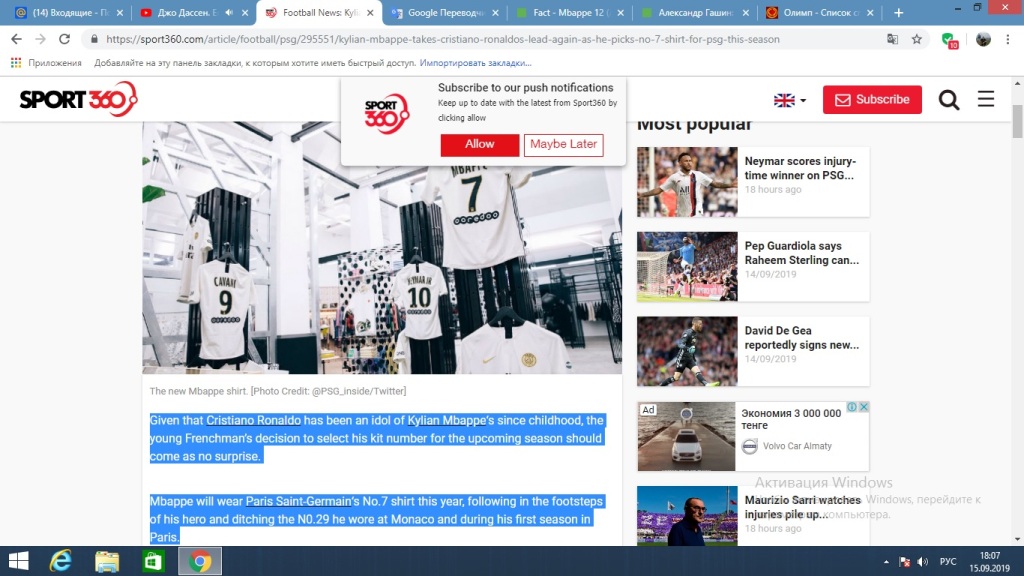
Task: Click the Neymar article thumbnail
Action: pyautogui.click(x=687, y=182)
